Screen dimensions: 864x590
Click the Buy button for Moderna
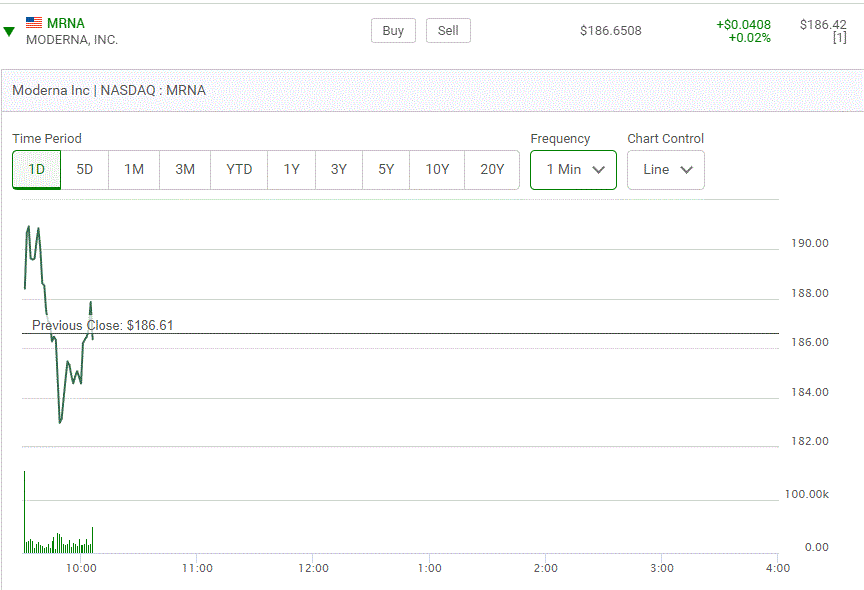(x=393, y=30)
